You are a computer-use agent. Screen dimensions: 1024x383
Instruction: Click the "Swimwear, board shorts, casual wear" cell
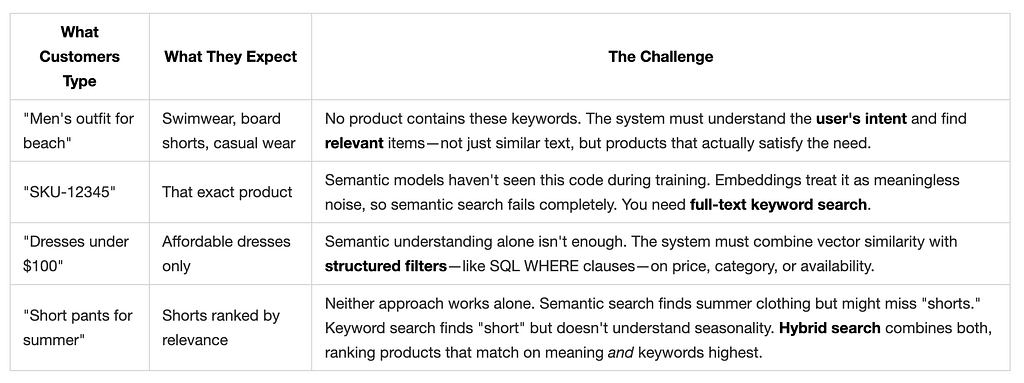point(231,131)
